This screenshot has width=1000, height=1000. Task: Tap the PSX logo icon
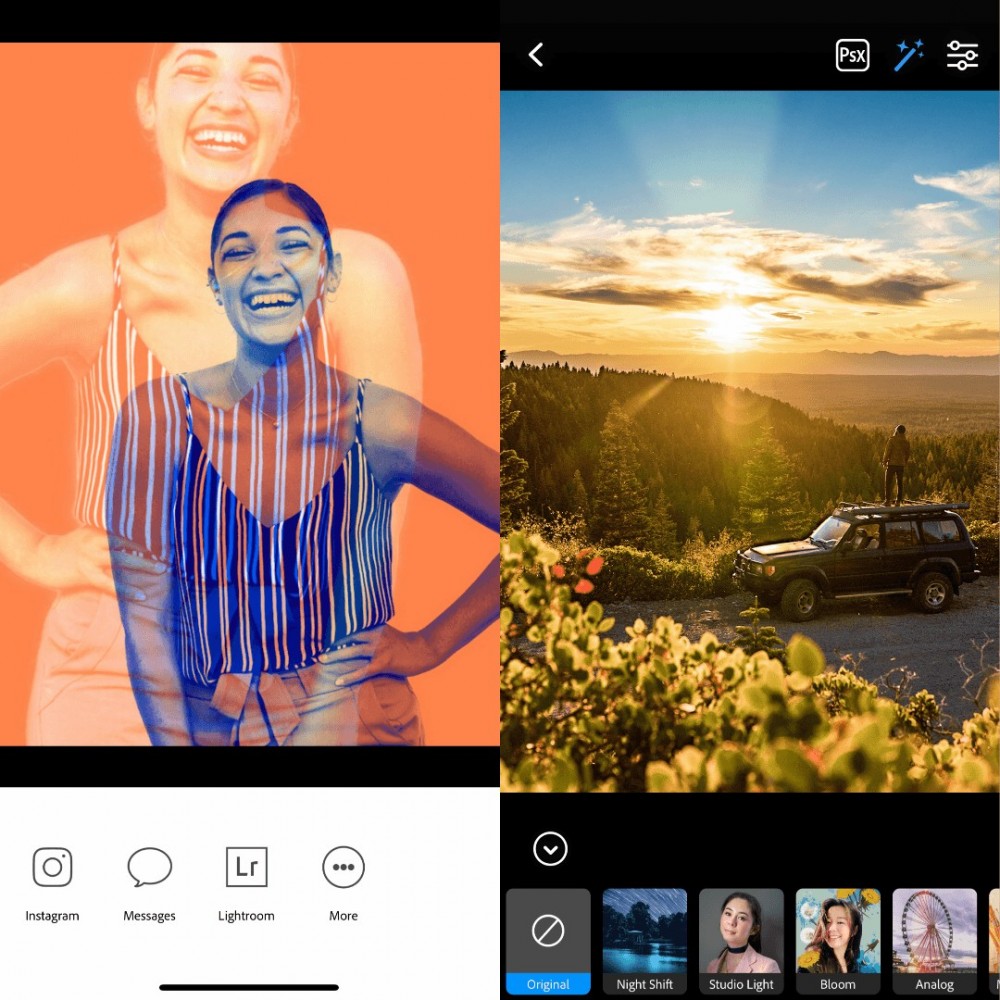tap(852, 56)
